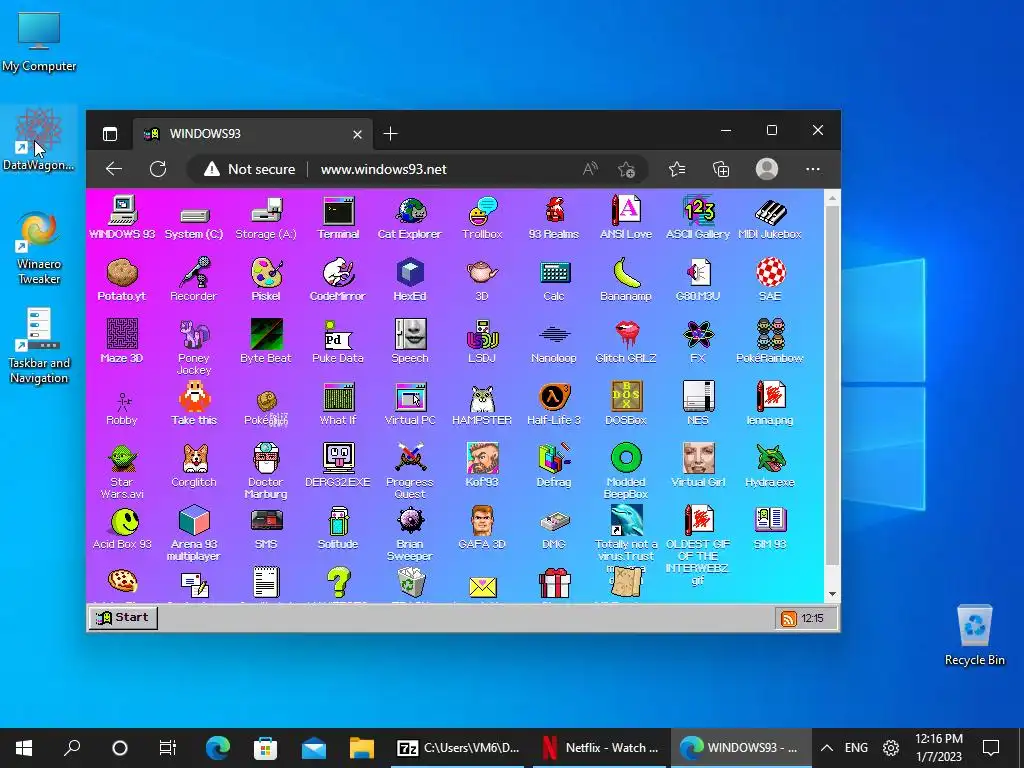Viewport: 1024px width, 768px height.
Task: Open DERG32.EXE icon
Action: 338,465
